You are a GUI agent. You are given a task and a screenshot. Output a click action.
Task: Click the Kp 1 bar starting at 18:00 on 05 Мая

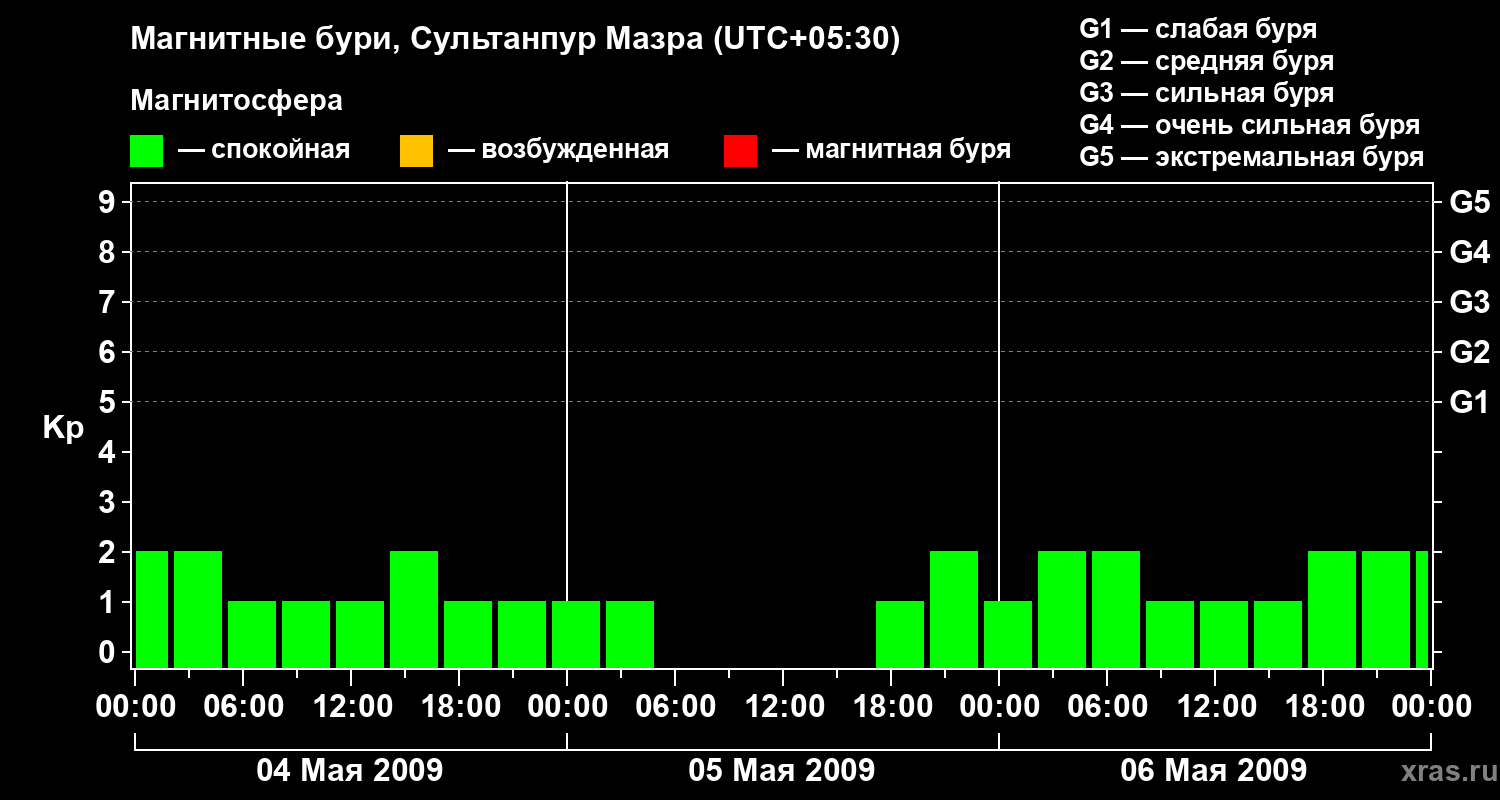[900, 634]
